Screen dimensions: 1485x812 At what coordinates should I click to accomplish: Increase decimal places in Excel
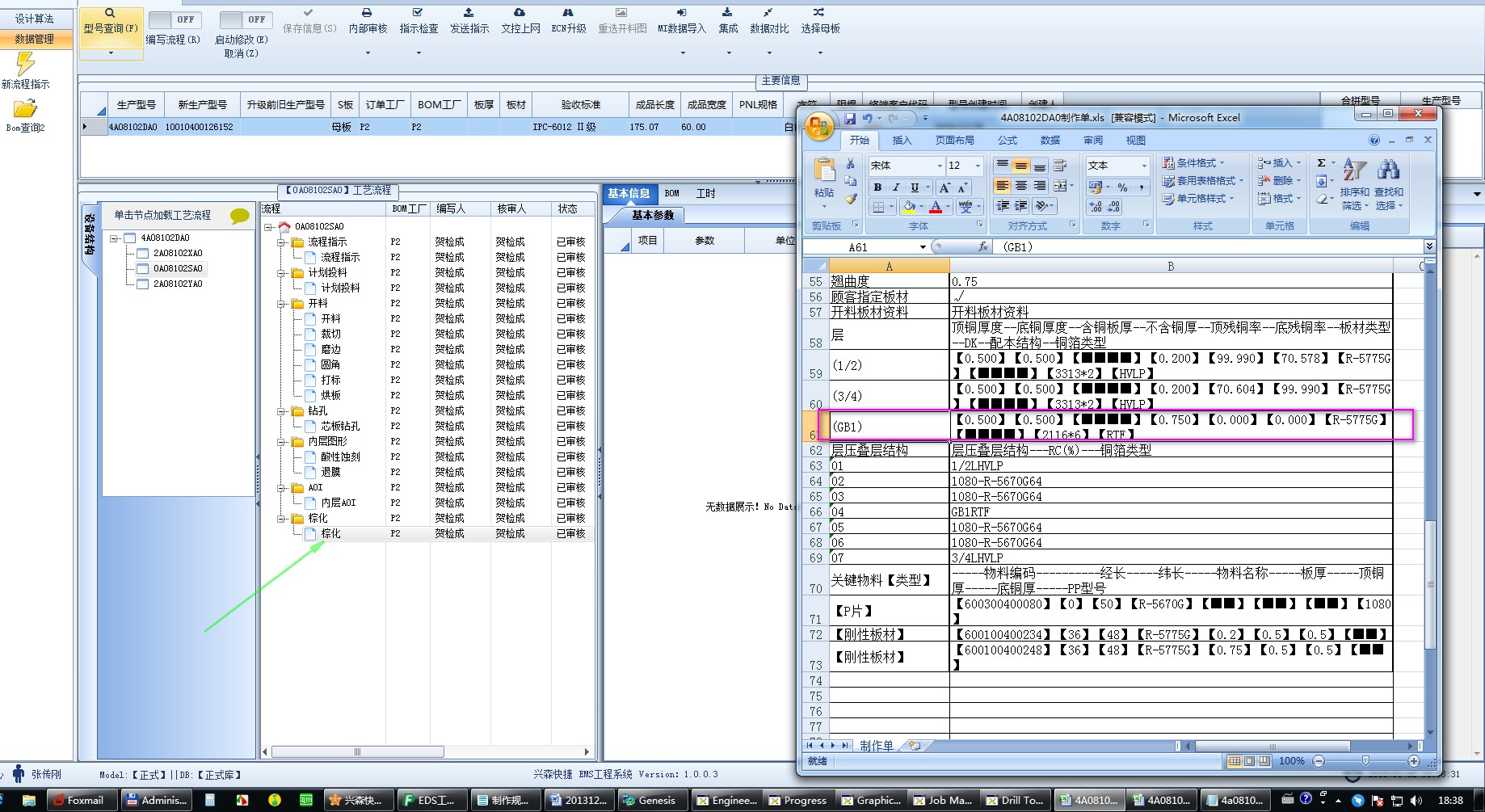click(x=1095, y=207)
